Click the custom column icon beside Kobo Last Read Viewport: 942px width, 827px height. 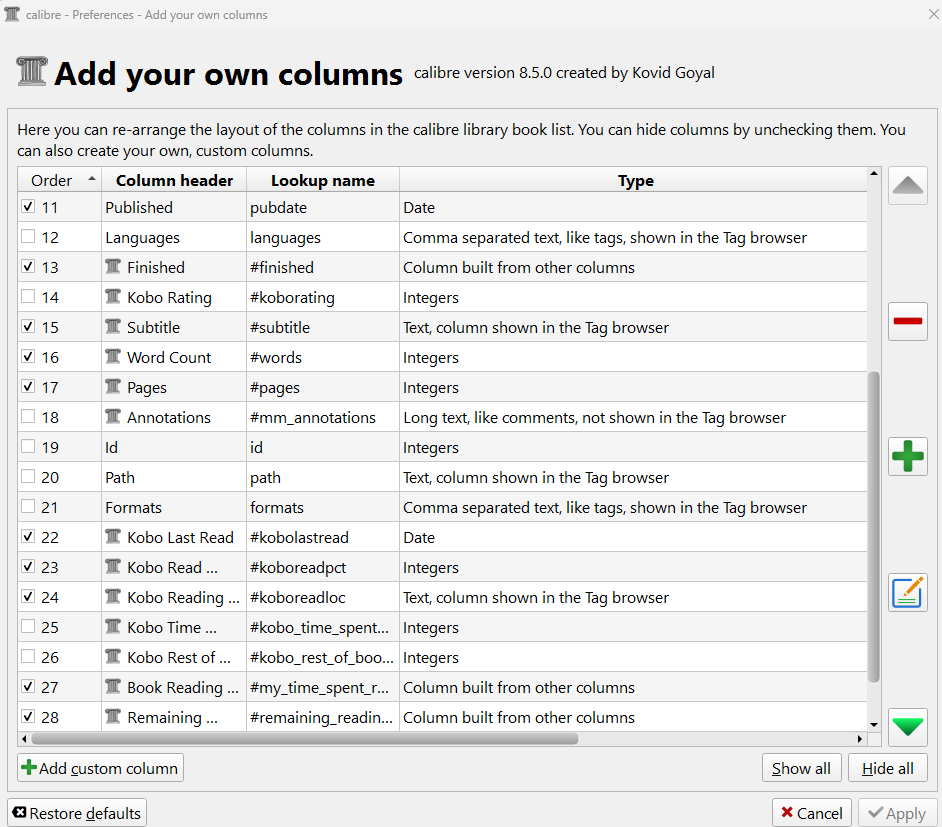pos(113,537)
